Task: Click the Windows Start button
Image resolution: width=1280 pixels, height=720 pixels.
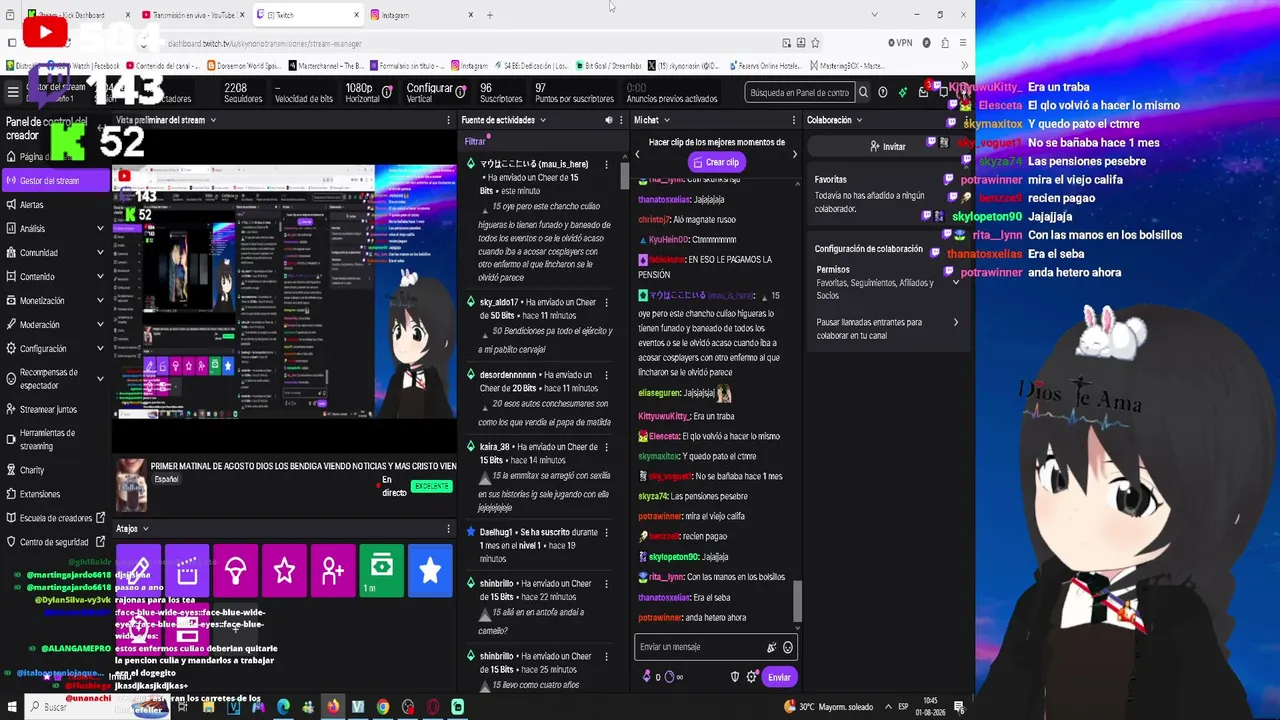Action: click(x=12, y=707)
